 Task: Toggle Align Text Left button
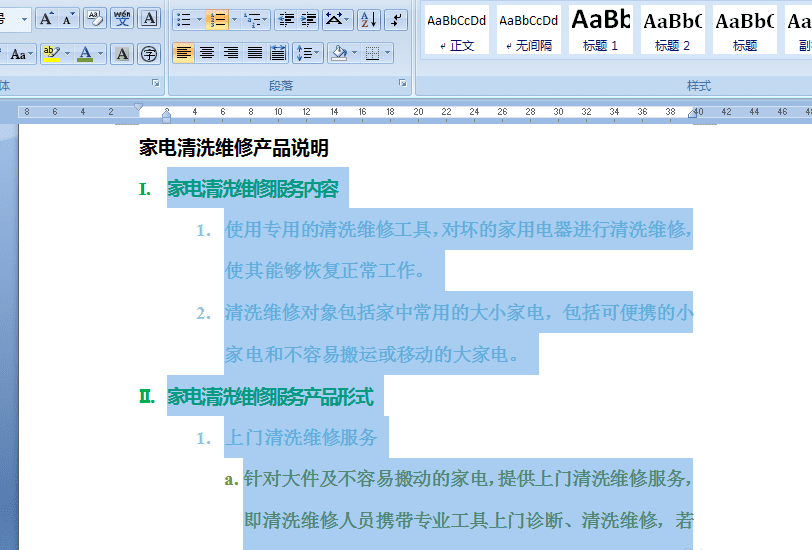(183, 53)
